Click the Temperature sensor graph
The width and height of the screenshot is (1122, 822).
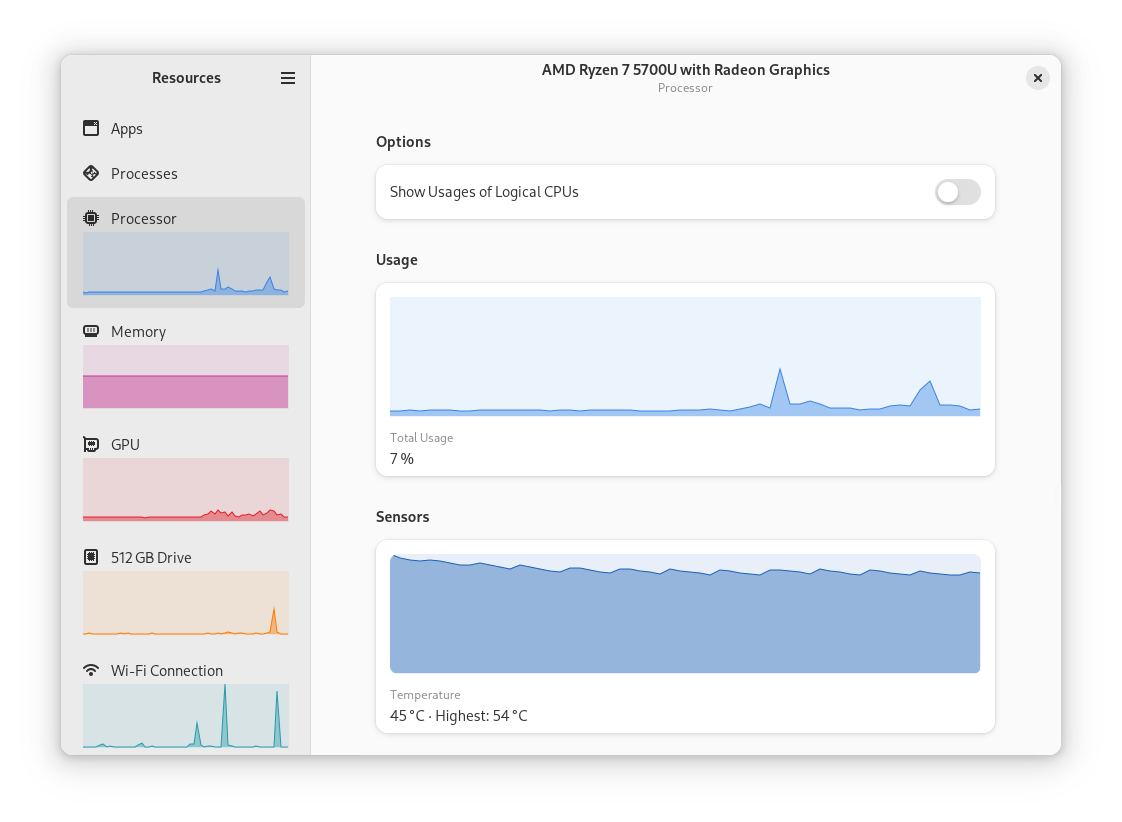click(685, 613)
